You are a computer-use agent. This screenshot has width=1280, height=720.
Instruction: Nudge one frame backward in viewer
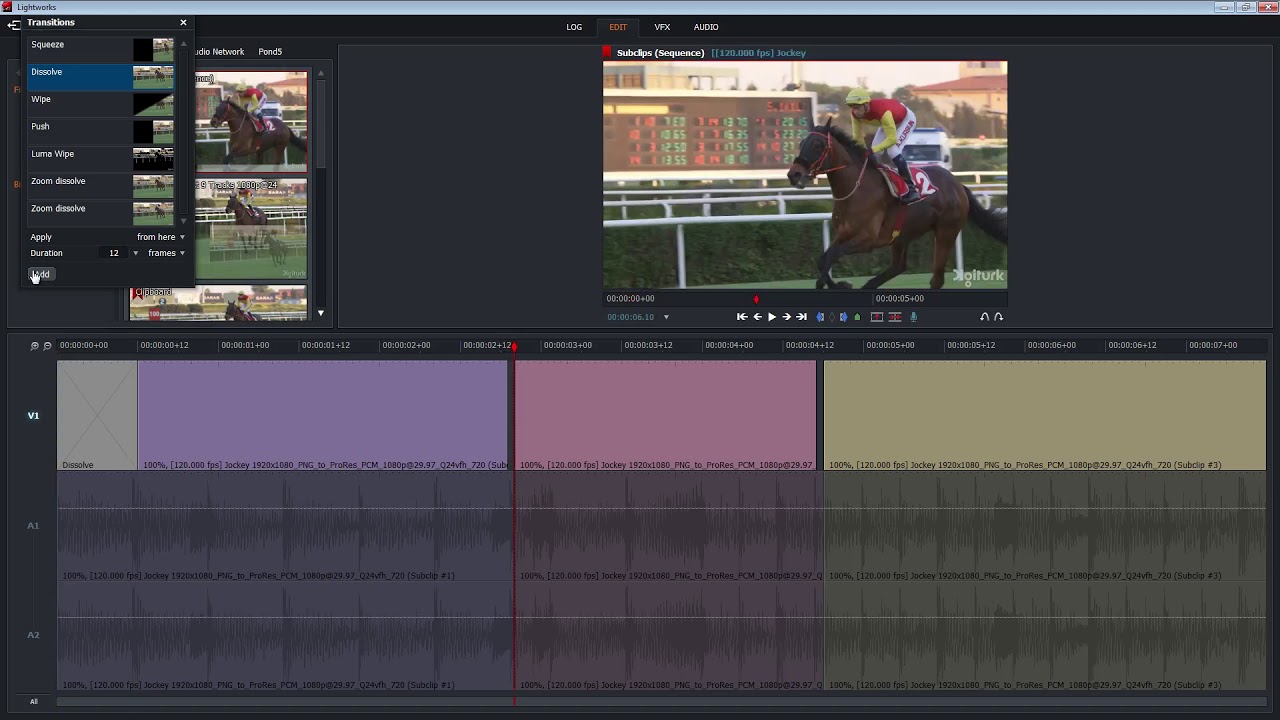[757, 317]
